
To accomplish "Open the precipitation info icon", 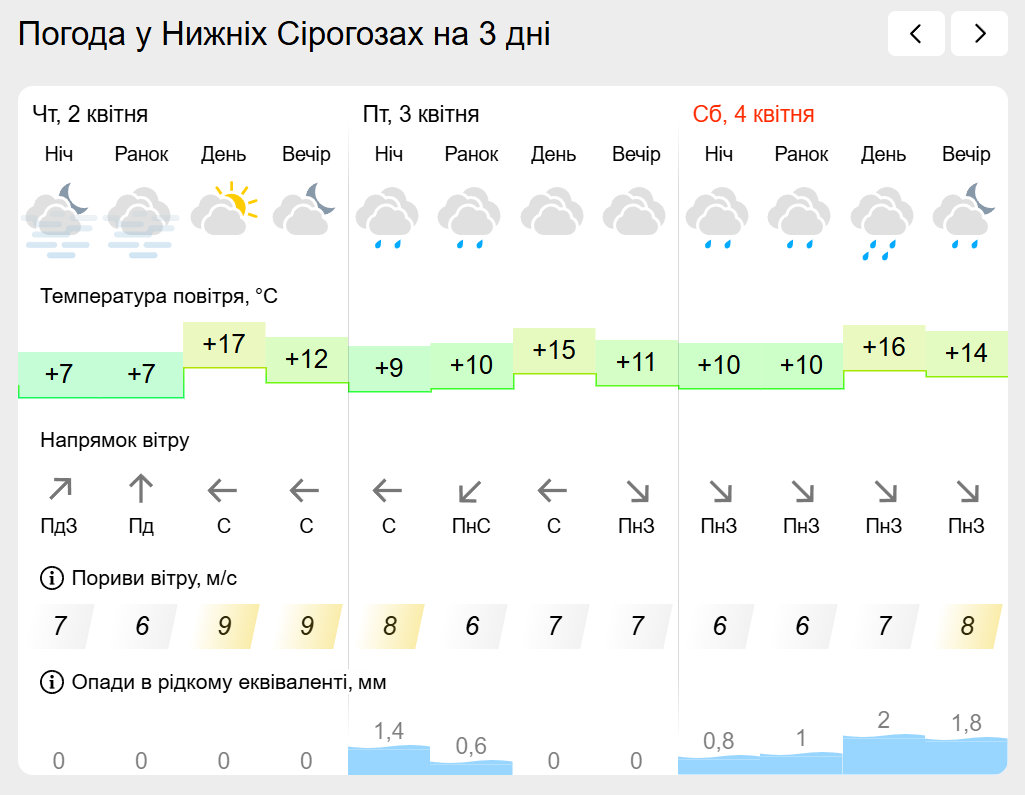I will (x=51, y=683).
